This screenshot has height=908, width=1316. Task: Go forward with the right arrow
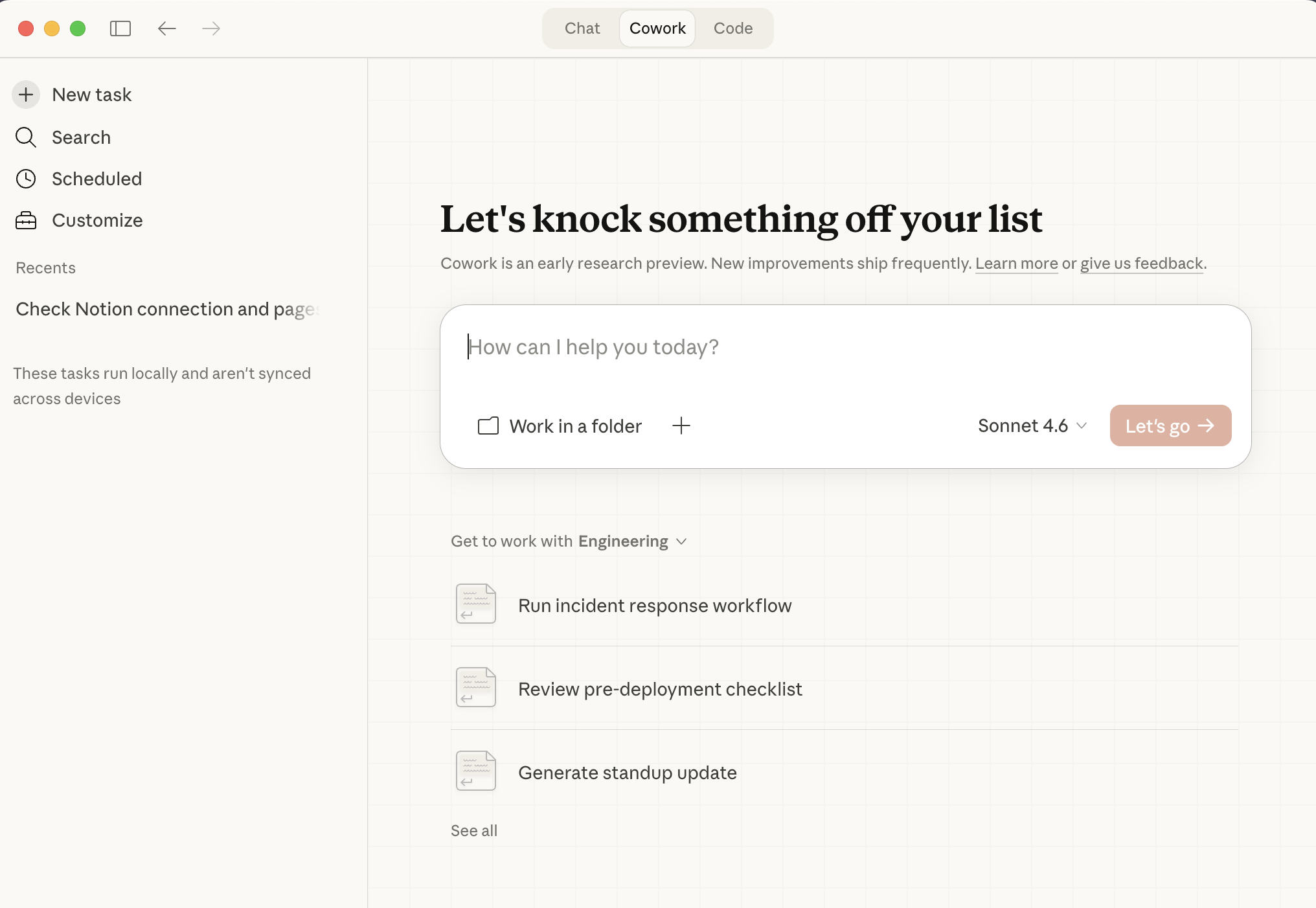(x=211, y=28)
